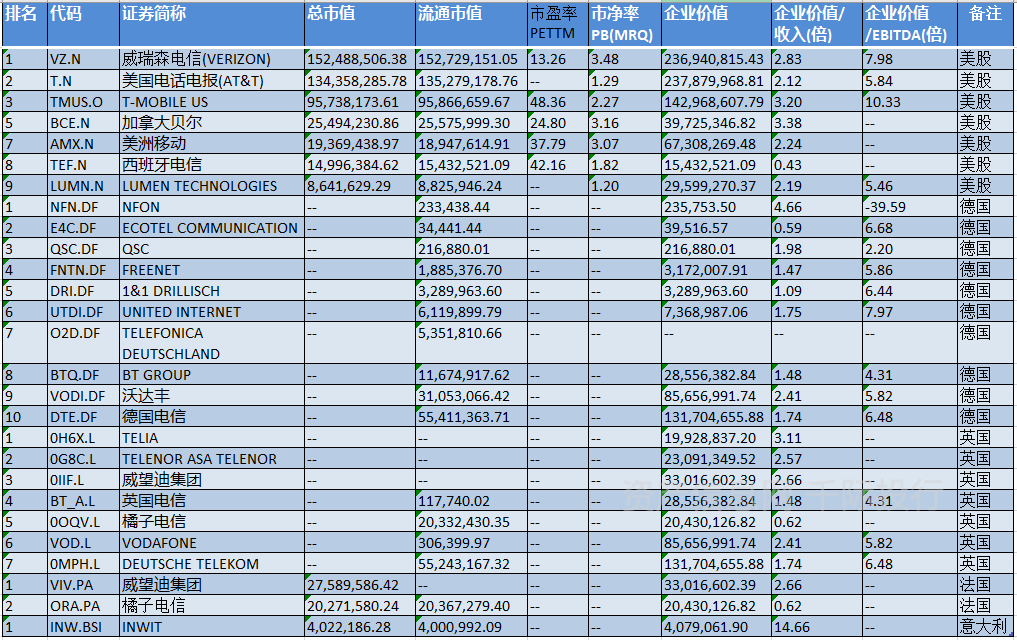Click total market cap 27,589,586.42

point(360,585)
